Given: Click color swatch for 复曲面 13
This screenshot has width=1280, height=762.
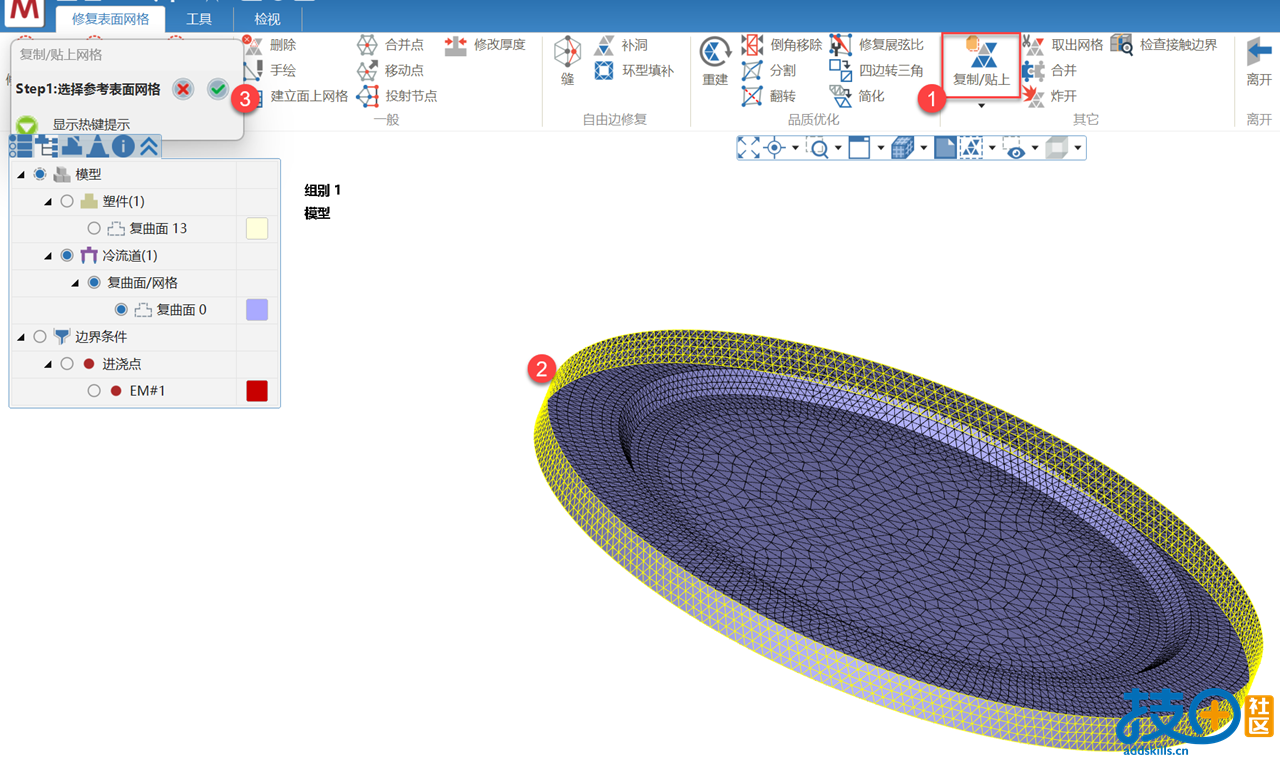Looking at the screenshot, I should coord(257,228).
